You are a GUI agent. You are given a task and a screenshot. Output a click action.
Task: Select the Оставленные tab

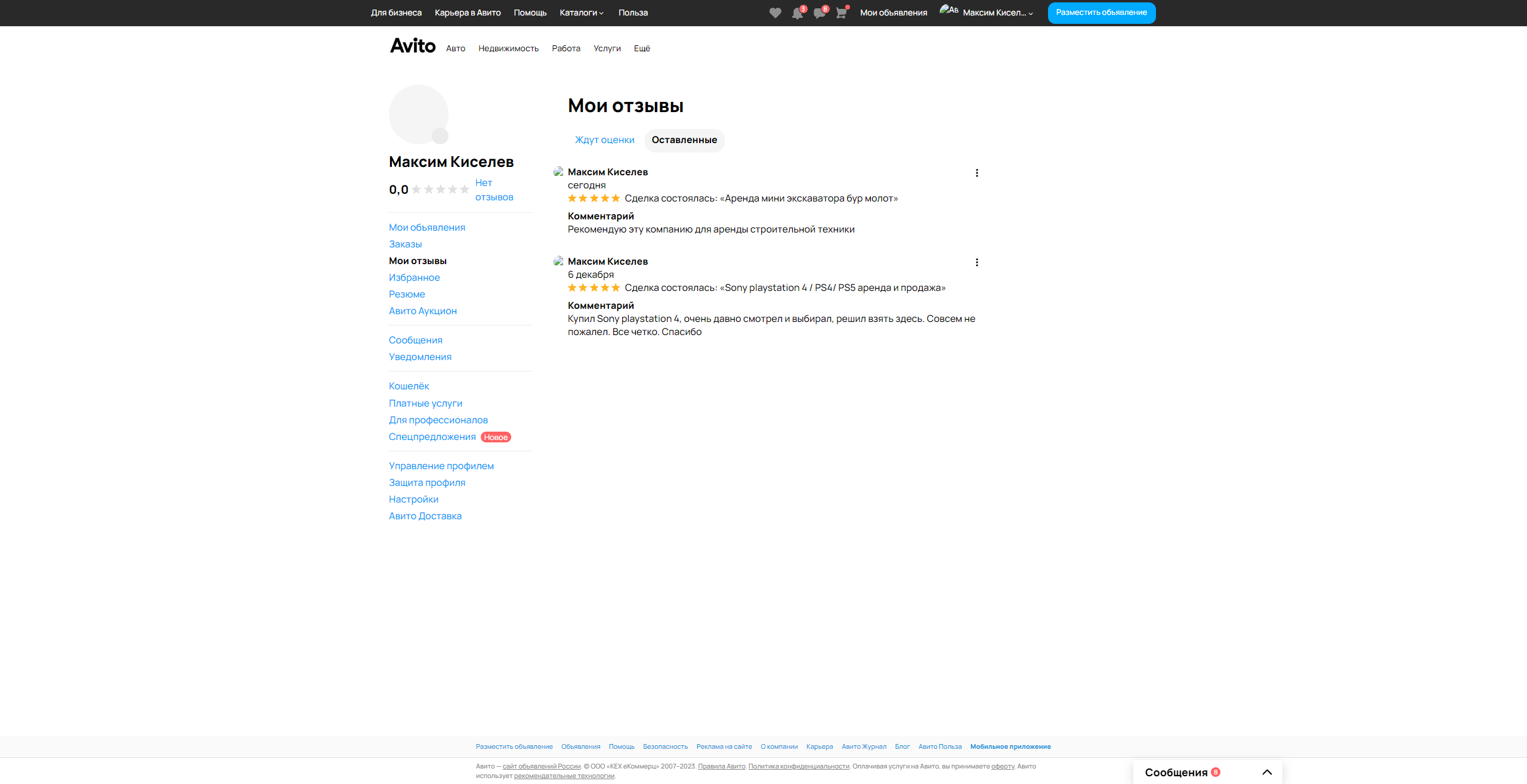pos(684,140)
